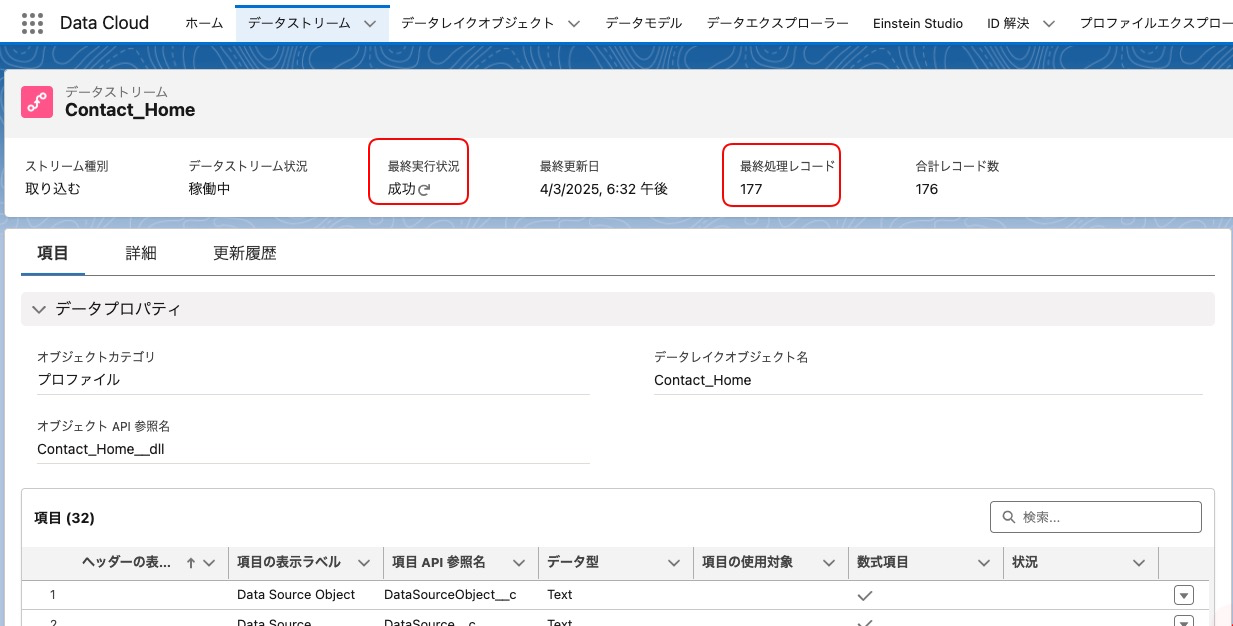Click the Contact_Home page title
The width and height of the screenshot is (1233, 626).
[130, 110]
